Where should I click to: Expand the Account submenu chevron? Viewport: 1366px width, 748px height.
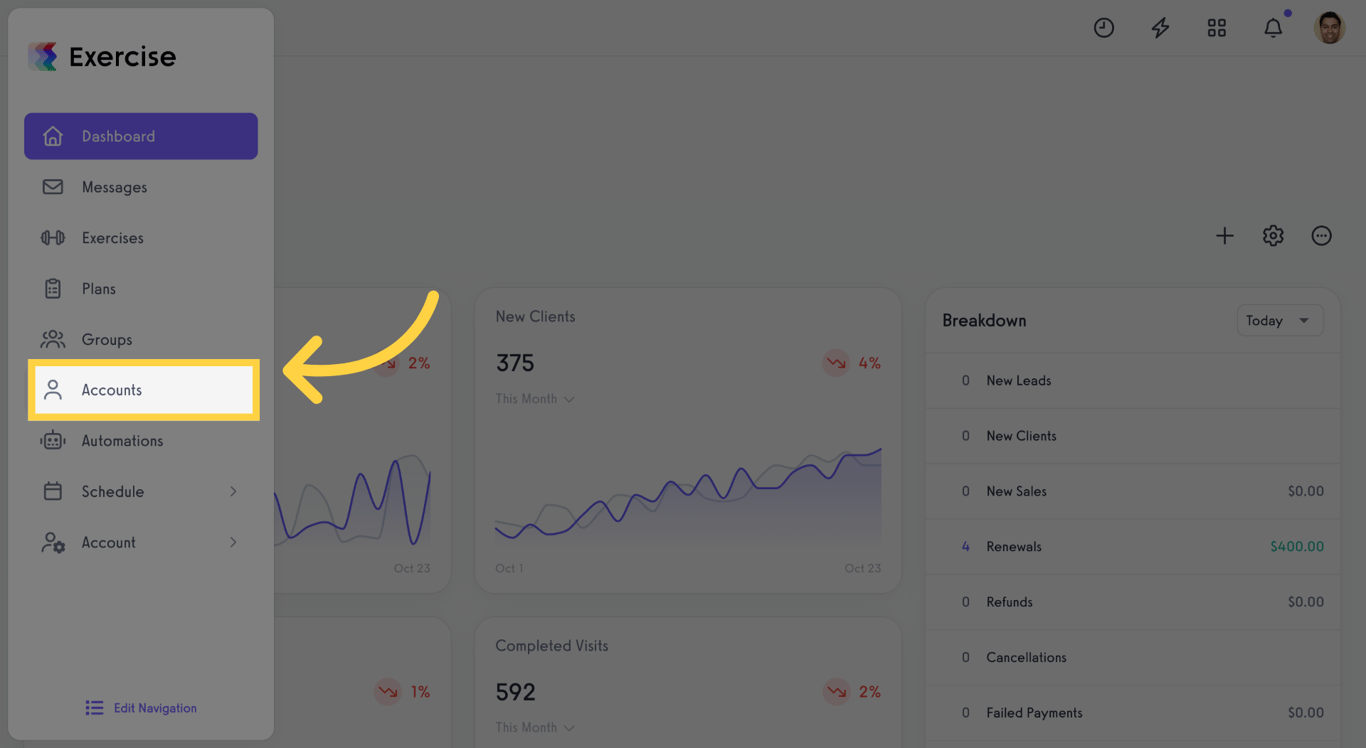tap(233, 543)
